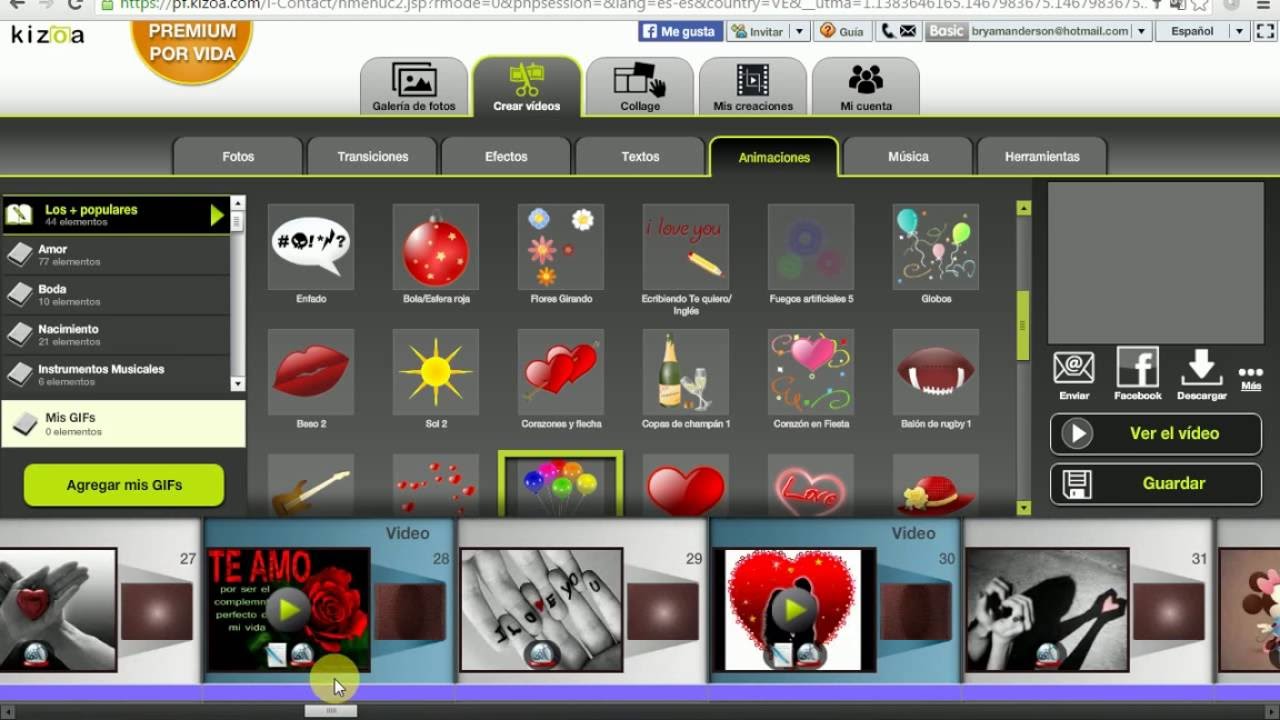Open the Boda category
1280x720 pixels.
coord(116,295)
